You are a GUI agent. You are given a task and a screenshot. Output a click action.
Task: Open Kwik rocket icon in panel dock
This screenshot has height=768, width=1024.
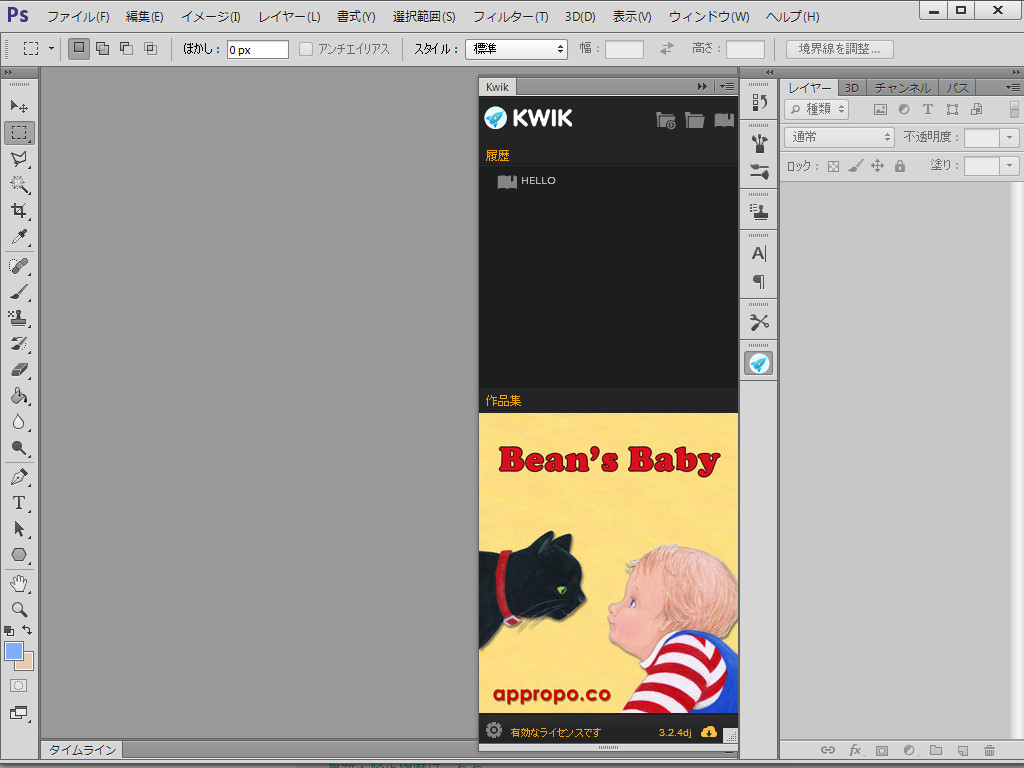[x=758, y=363]
